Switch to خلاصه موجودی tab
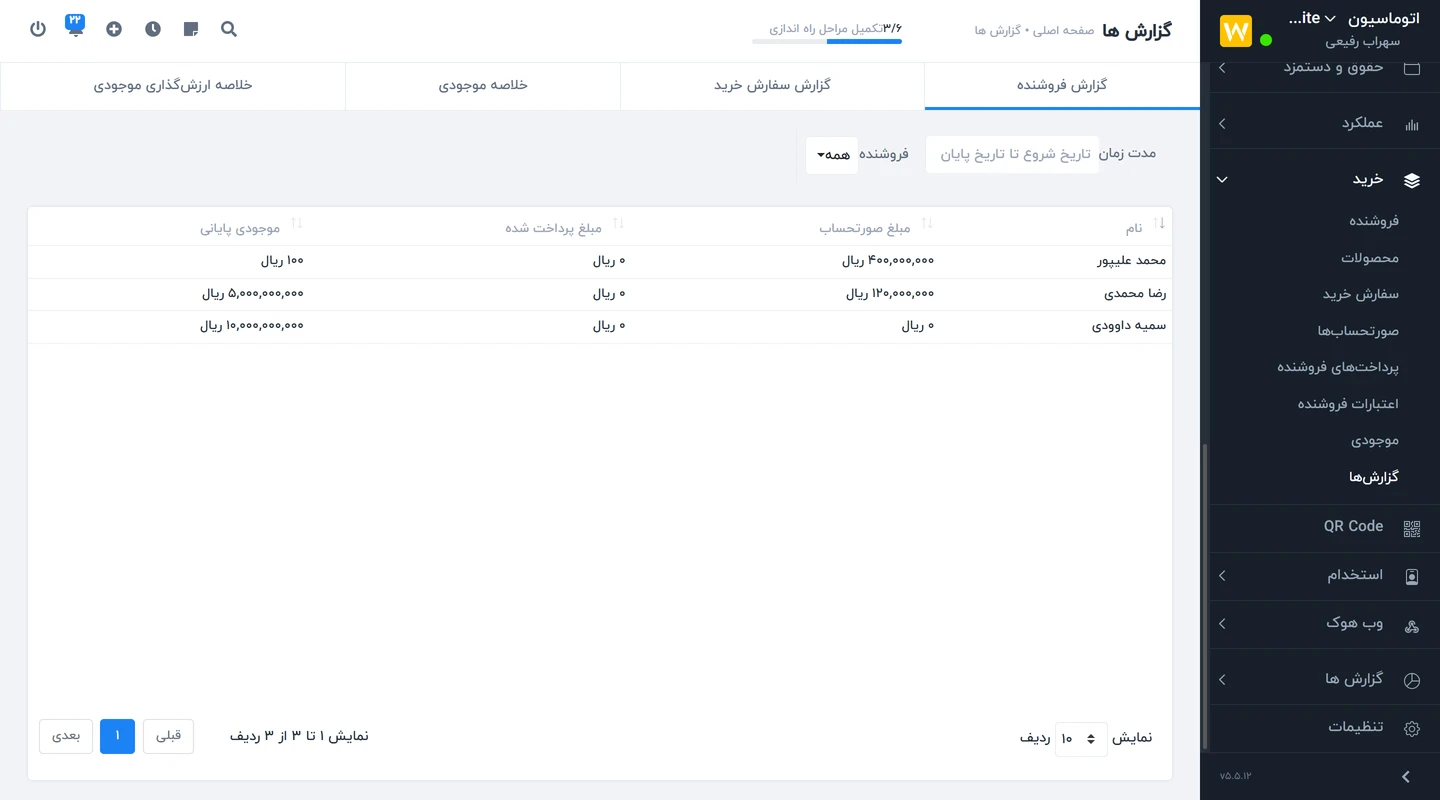The image size is (1440, 800). coord(483,86)
